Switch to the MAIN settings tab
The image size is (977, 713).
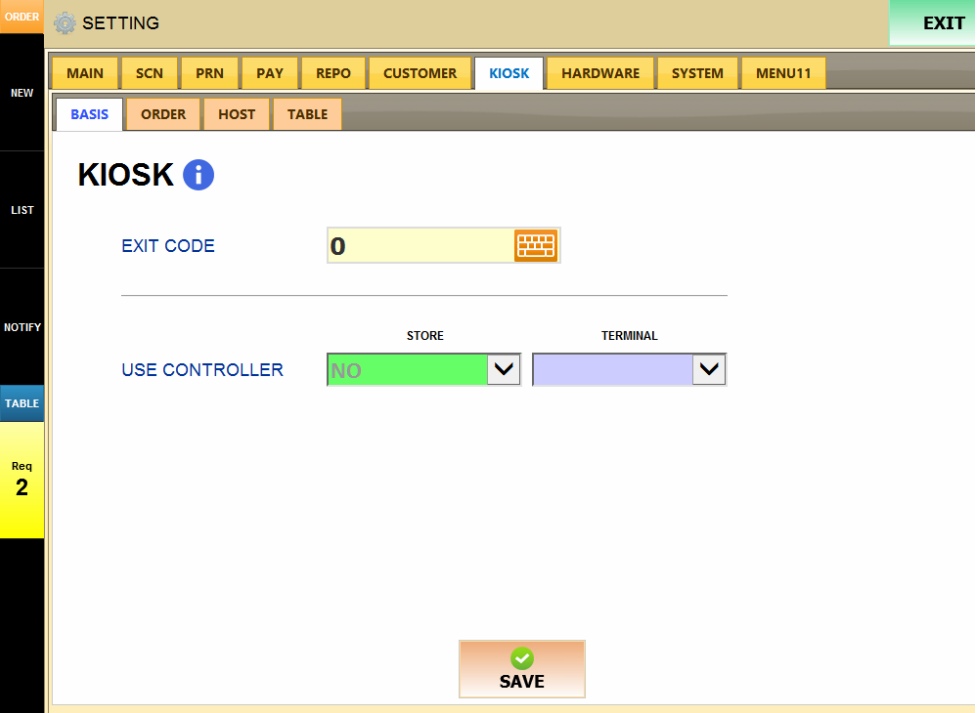[x=85, y=73]
